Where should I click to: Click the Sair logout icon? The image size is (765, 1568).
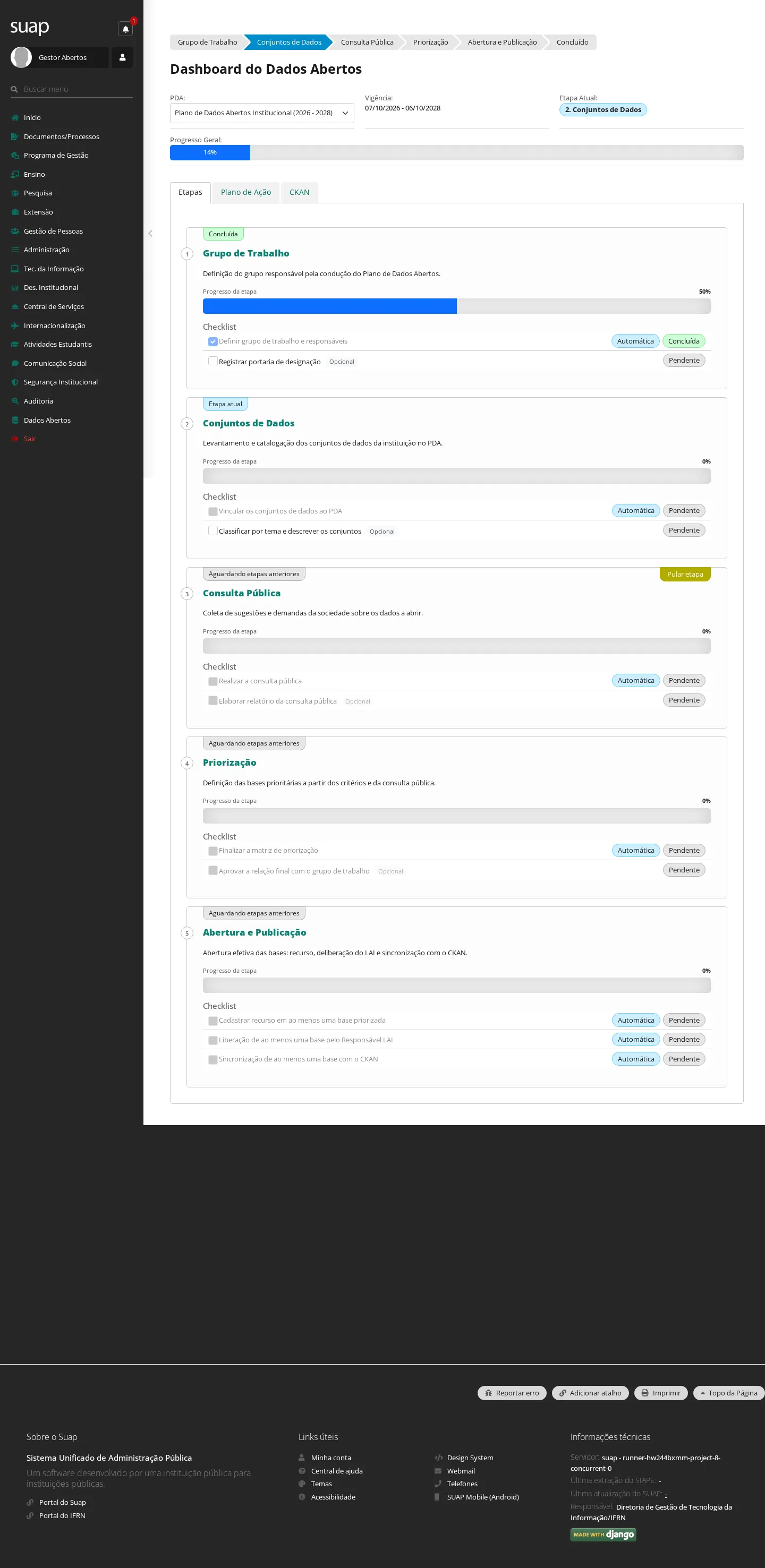pos(15,439)
